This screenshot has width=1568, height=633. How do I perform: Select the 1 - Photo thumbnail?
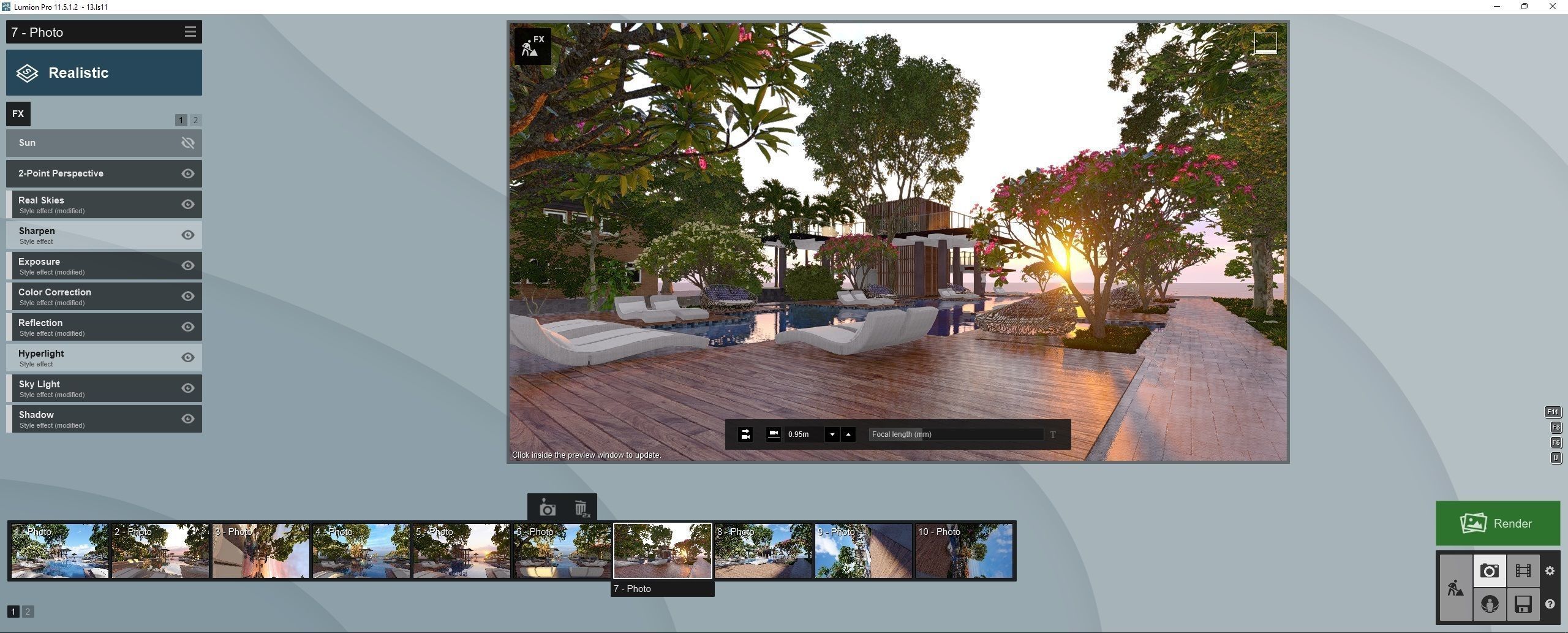(x=60, y=551)
